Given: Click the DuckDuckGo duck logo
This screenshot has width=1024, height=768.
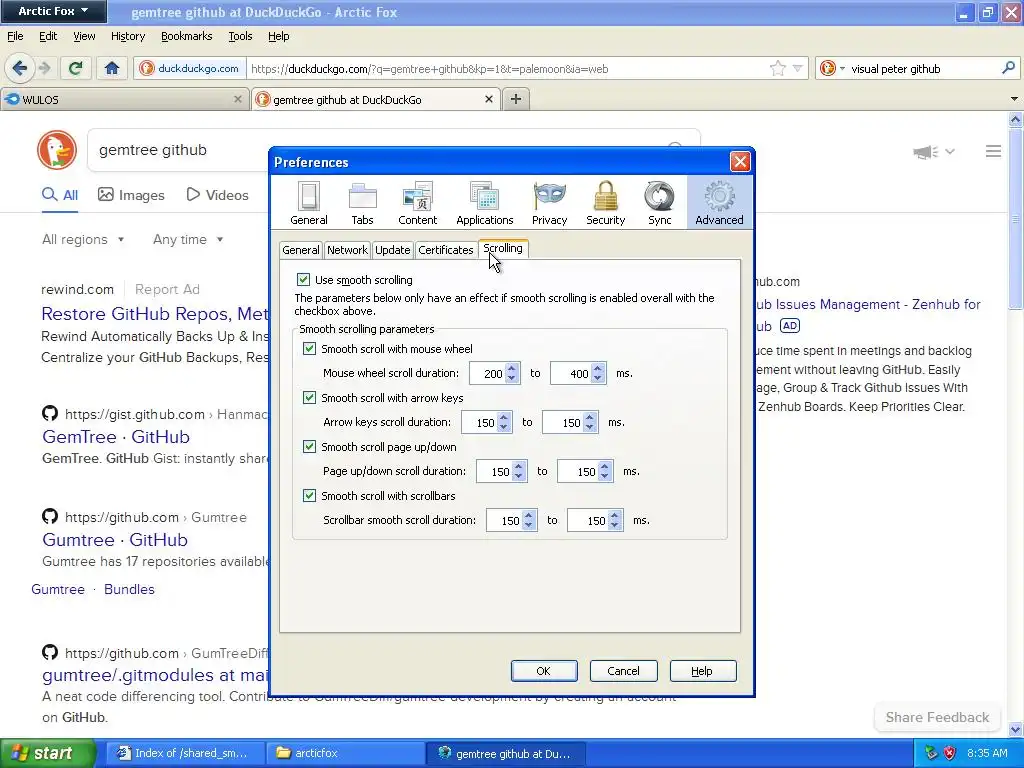Looking at the screenshot, I should [x=57, y=150].
